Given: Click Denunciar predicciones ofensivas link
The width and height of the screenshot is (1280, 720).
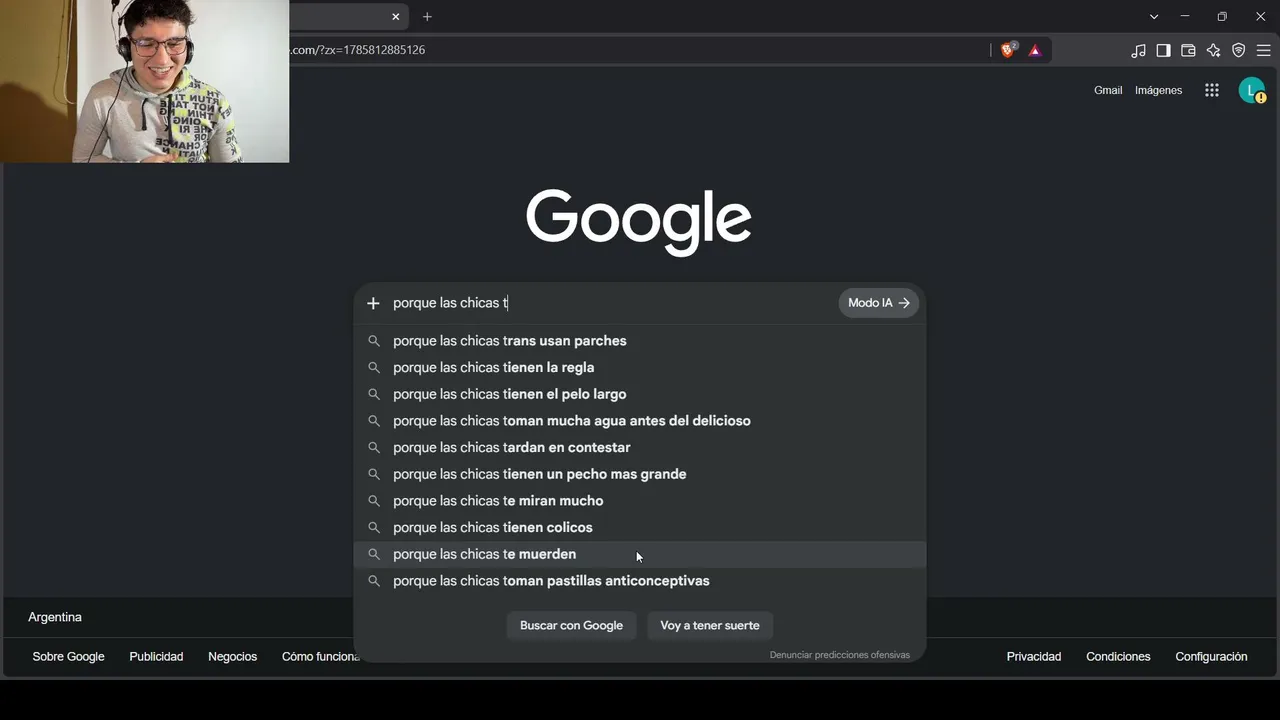Looking at the screenshot, I should [840, 655].
